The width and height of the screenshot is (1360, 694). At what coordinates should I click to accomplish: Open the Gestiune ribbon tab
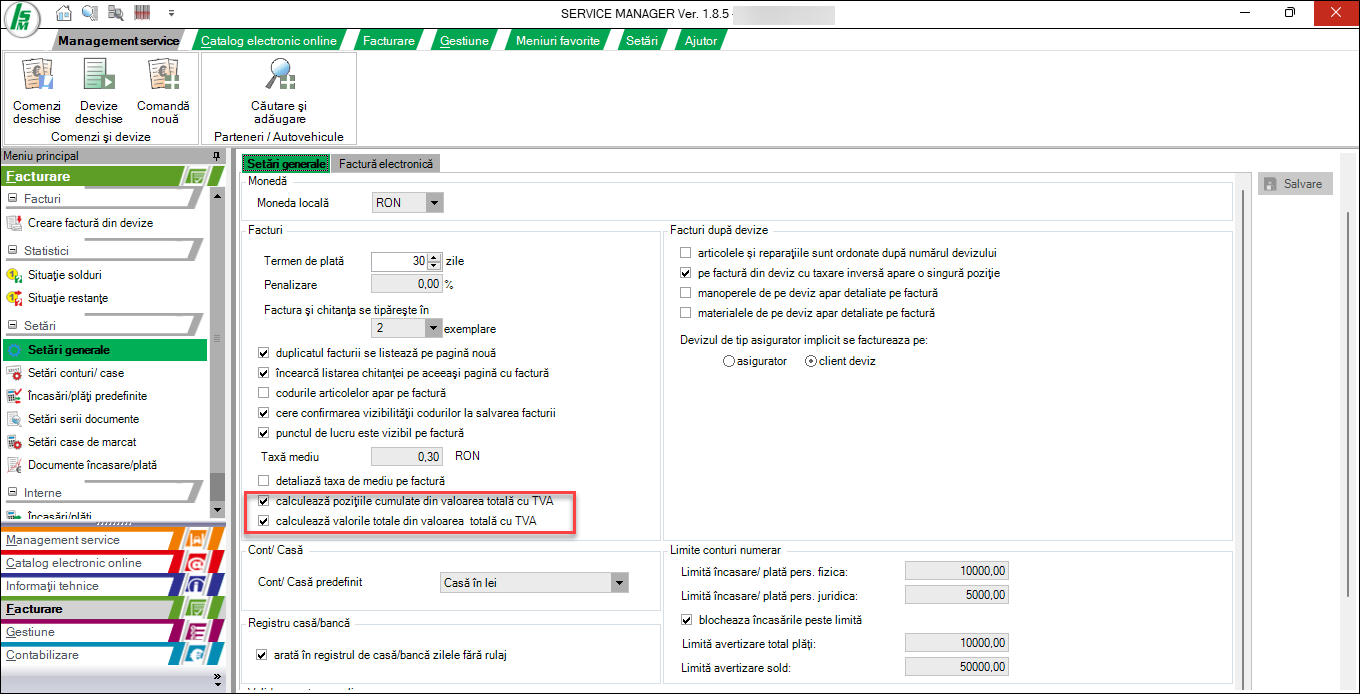tap(465, 41)
